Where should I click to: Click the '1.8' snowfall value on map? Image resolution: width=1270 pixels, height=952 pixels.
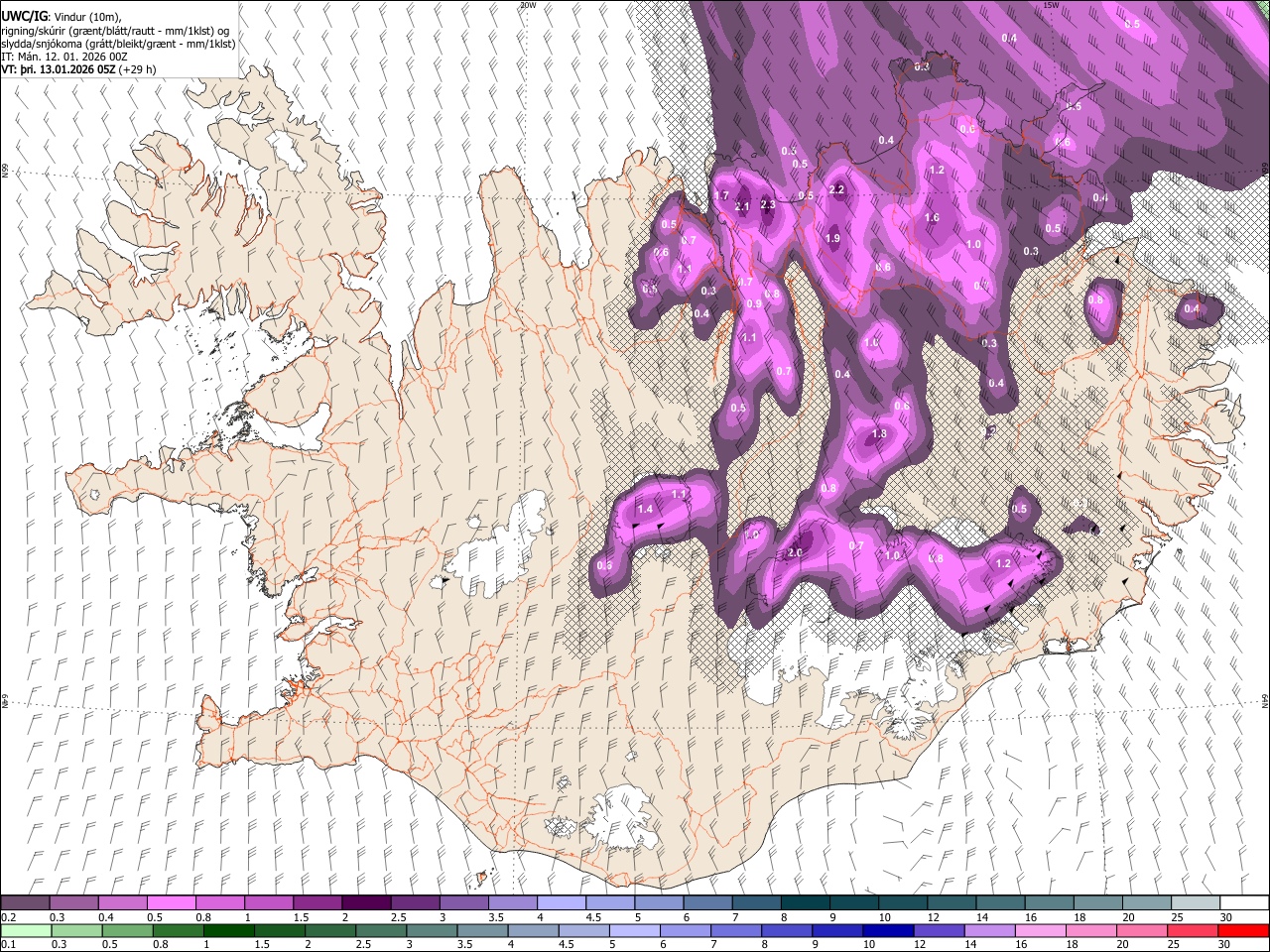click(879, 434)
